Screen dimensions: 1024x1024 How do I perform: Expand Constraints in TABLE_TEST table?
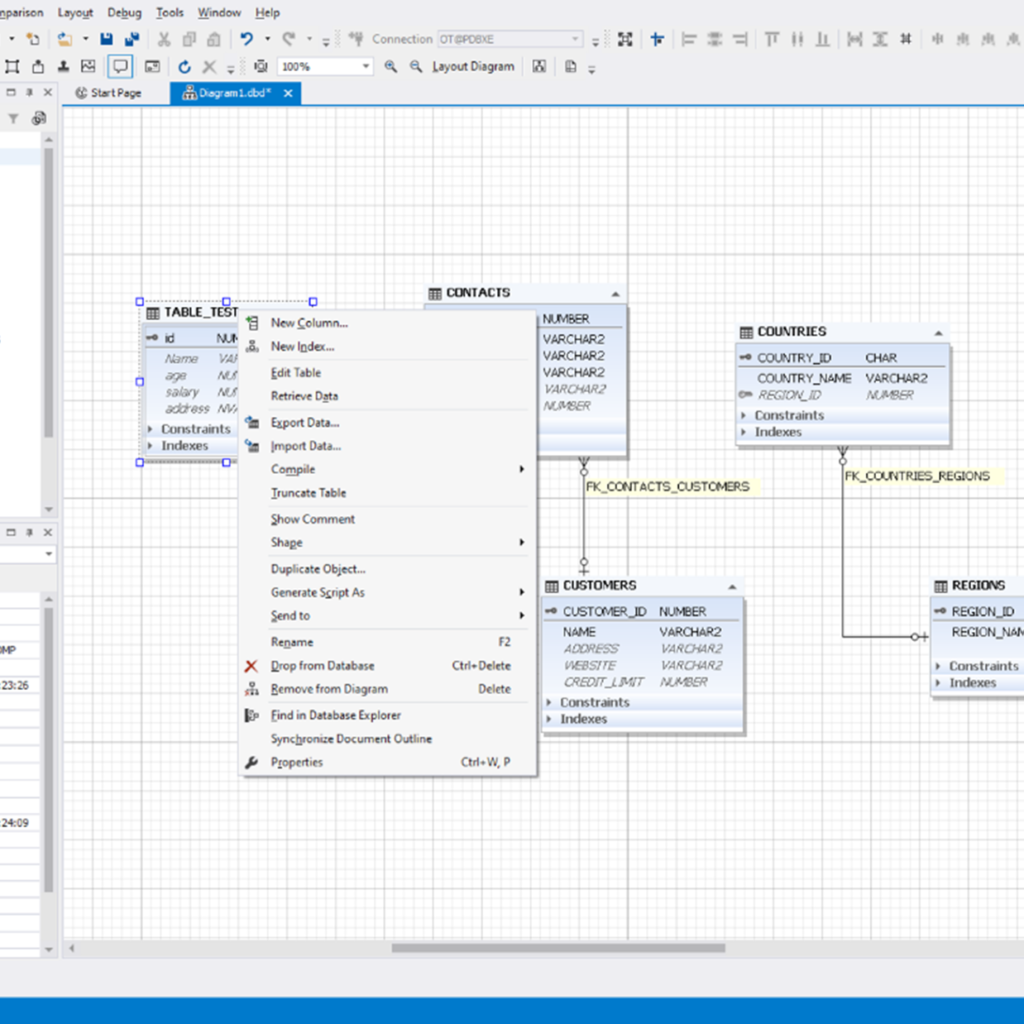[150, 429]
